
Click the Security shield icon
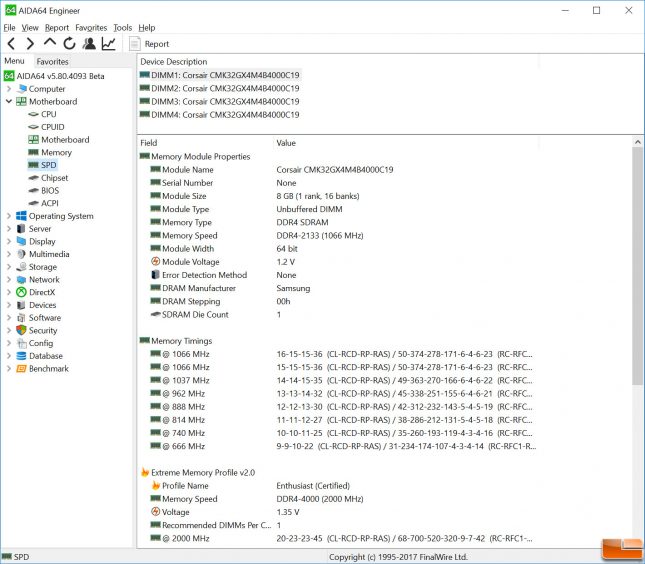pos(21,330)
